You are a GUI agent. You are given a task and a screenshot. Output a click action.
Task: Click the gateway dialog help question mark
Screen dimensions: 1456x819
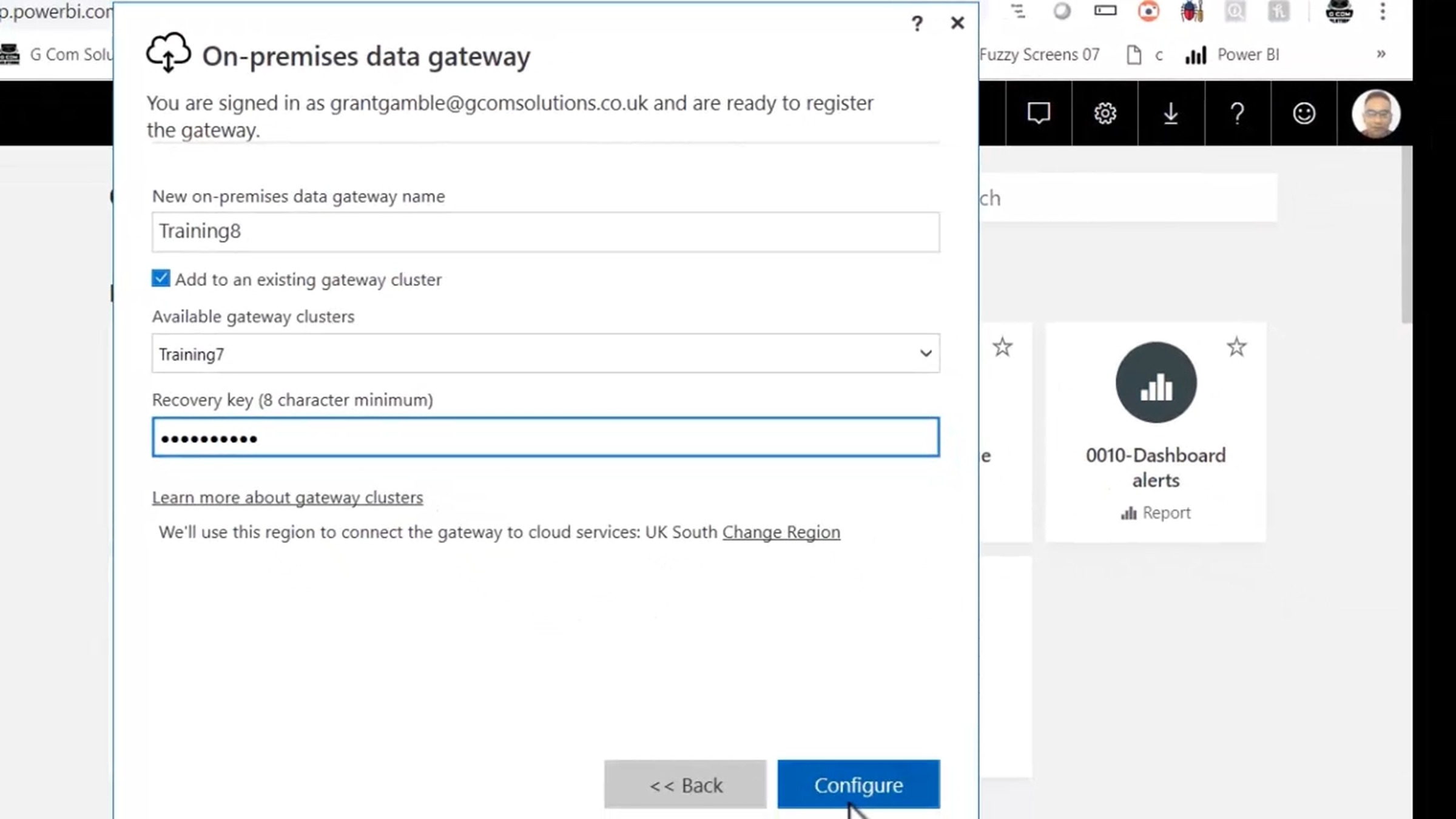point(917,24)
